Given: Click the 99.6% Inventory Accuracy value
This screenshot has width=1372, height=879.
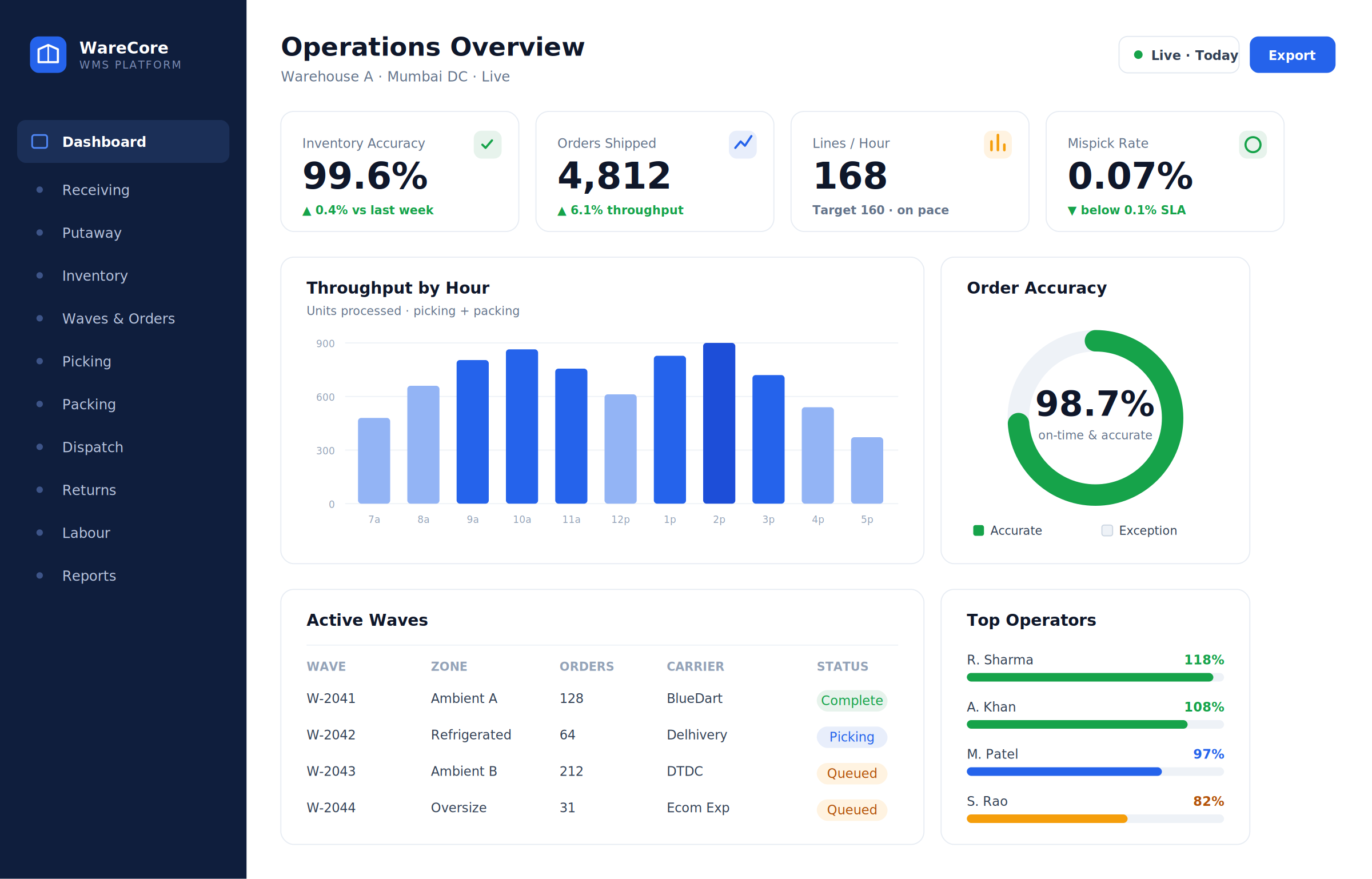Looking at the screenshot, I should click(x=365, y=176).
